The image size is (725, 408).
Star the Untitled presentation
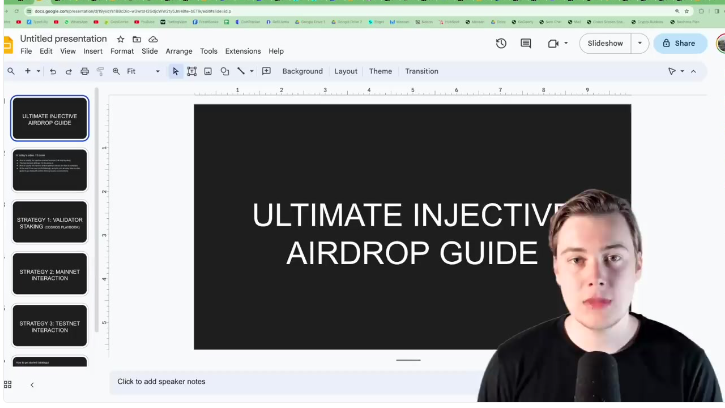[x=120, y=39]
